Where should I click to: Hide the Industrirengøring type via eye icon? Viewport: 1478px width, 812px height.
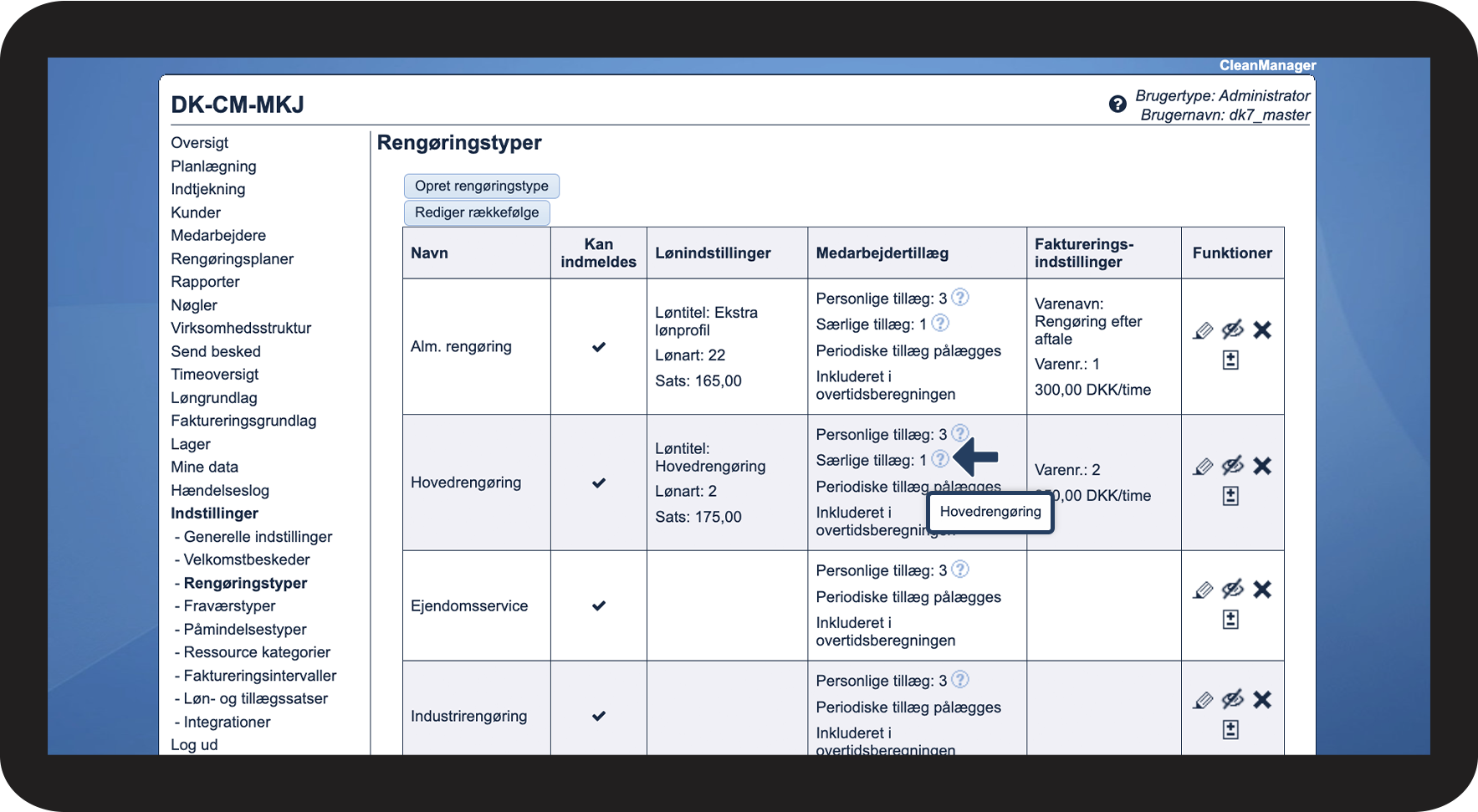pyautogui.click(x=1232, y=700)
